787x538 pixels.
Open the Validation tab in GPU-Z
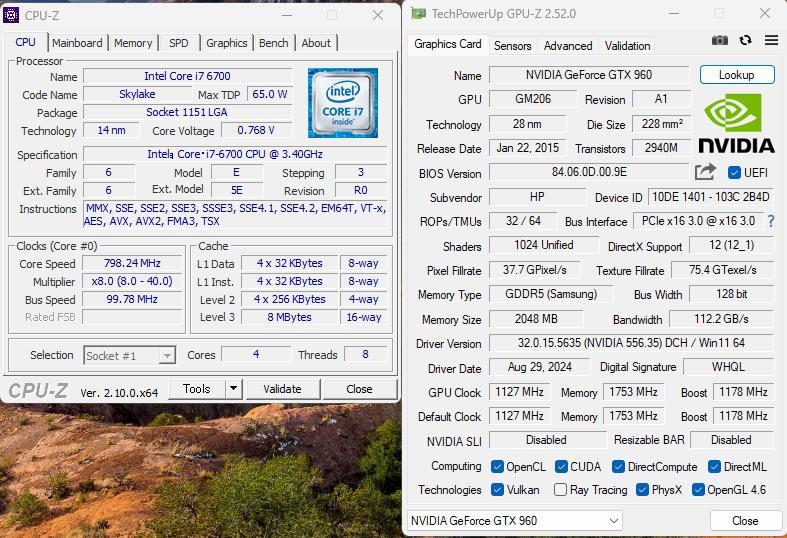tap(627, 46)
